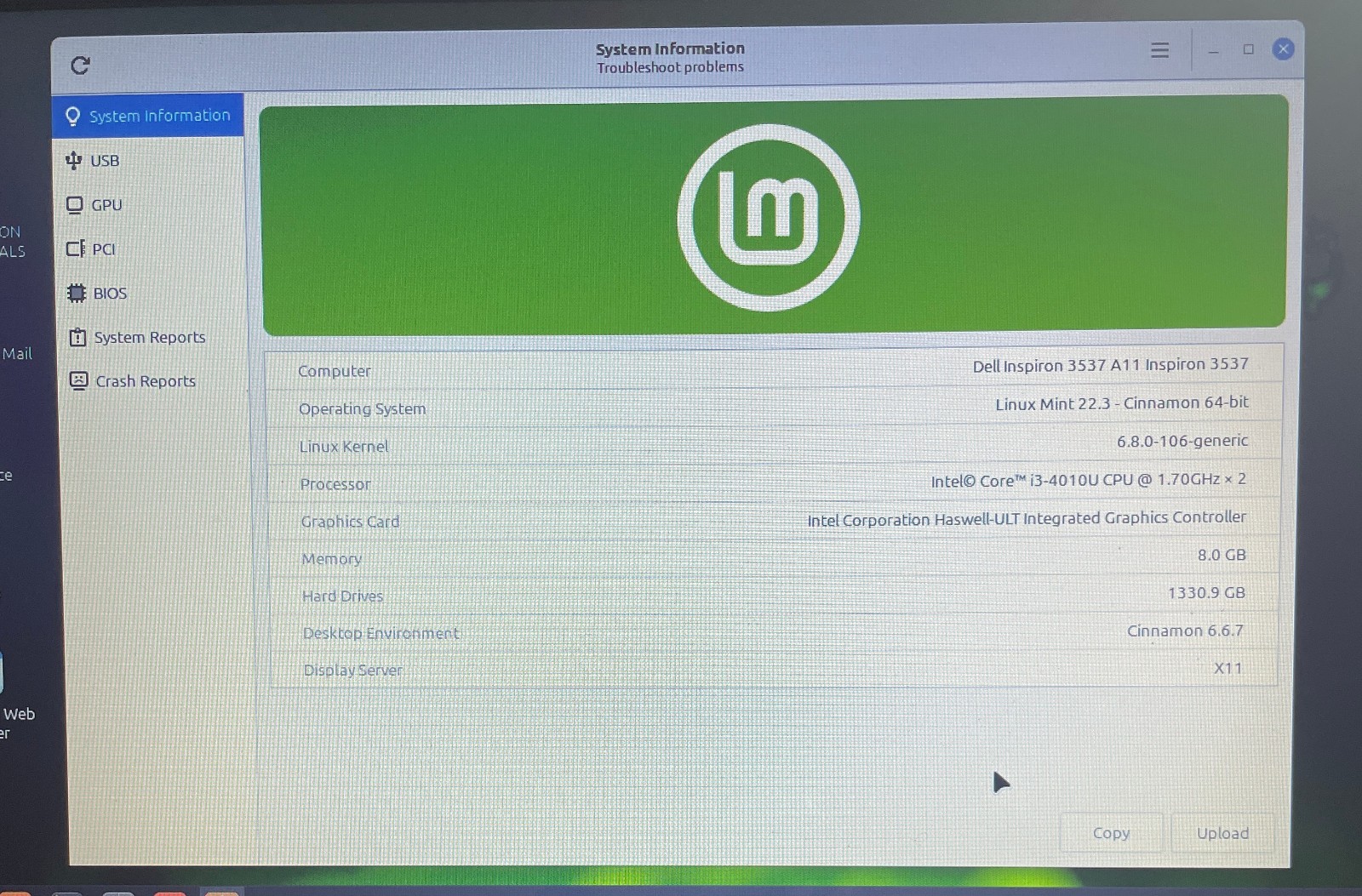Click the Copy button

click(x=1111, y=833)
